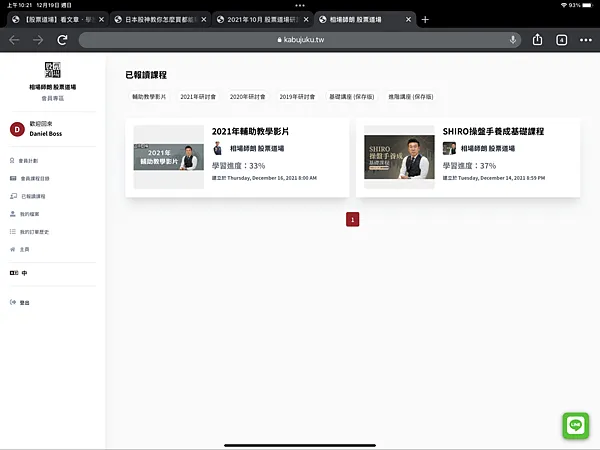Click the instructor avatar on the SHIRO card
The height and width of the screenshot is (450, 600).
point(449,148)
